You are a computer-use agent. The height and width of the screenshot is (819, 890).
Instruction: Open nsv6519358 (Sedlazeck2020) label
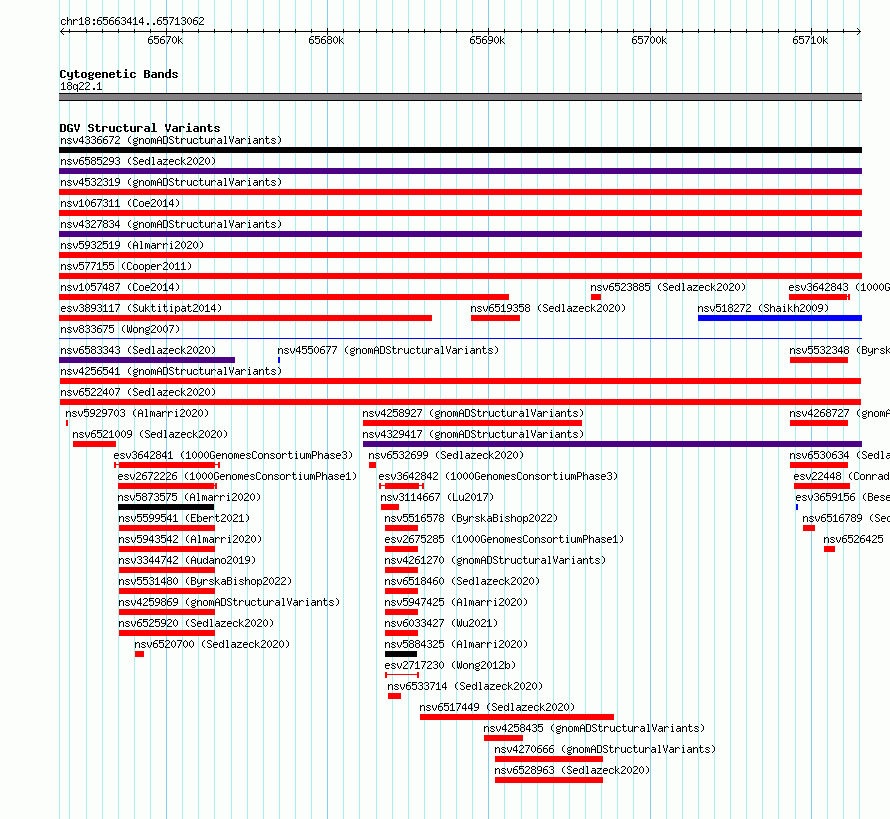(548, 308)
